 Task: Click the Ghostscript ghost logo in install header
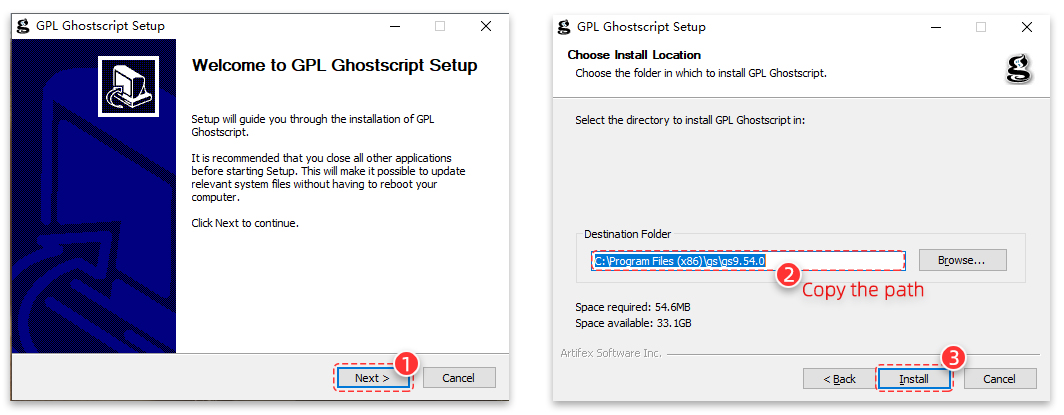pyautogui.click(x=1019, y=68)
